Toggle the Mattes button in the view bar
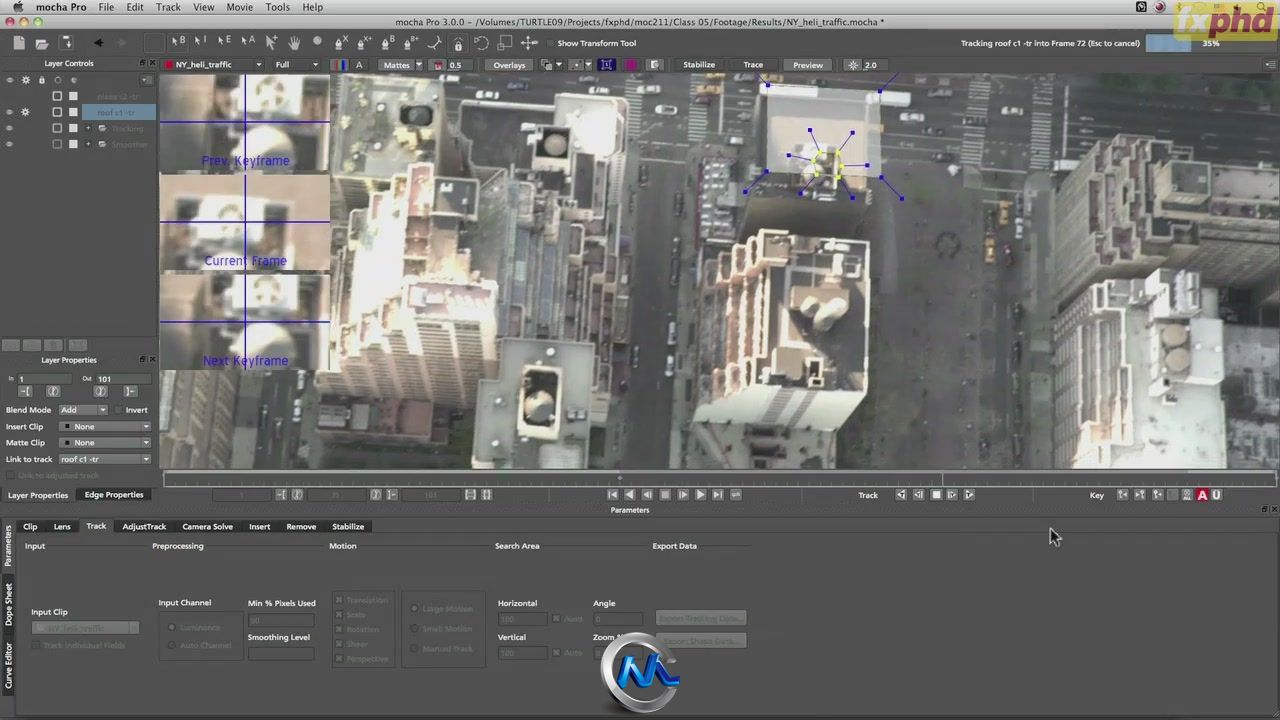 397,65
